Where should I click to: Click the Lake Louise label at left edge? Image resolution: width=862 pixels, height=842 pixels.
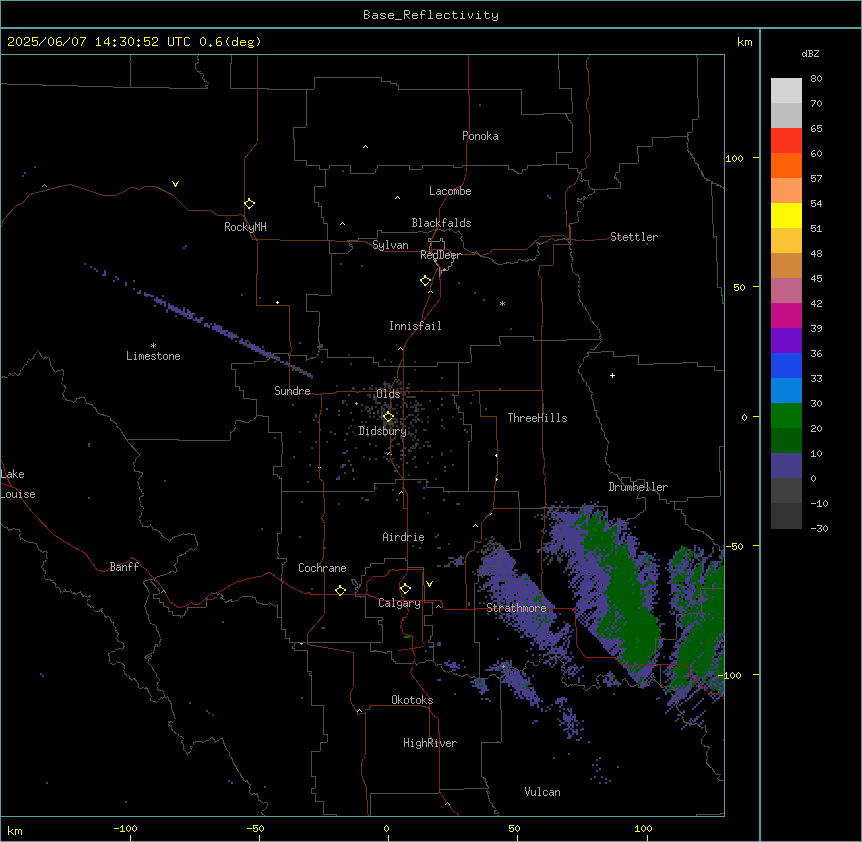pos(18,484)
